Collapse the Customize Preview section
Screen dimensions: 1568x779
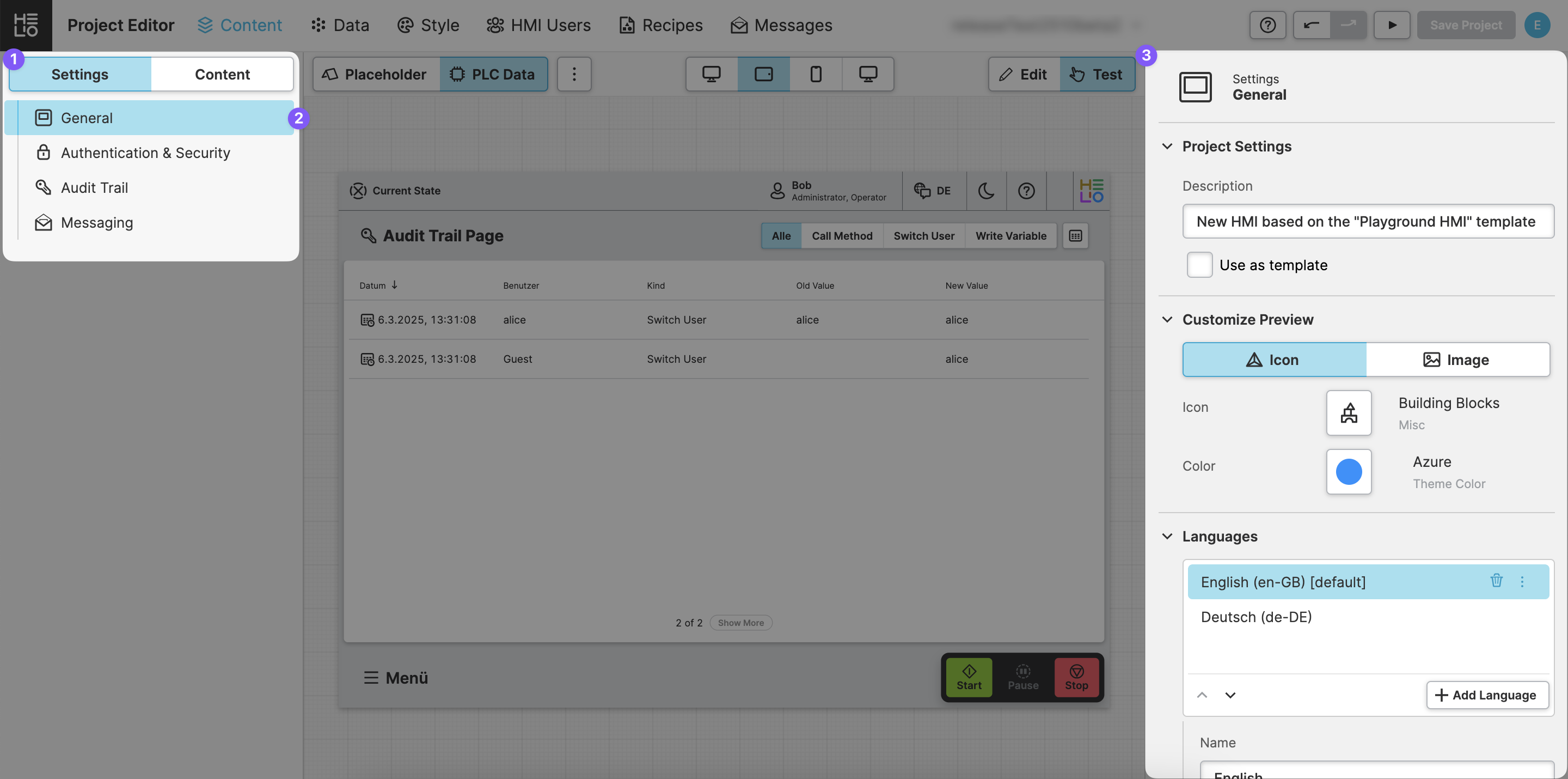point(1167,320)
